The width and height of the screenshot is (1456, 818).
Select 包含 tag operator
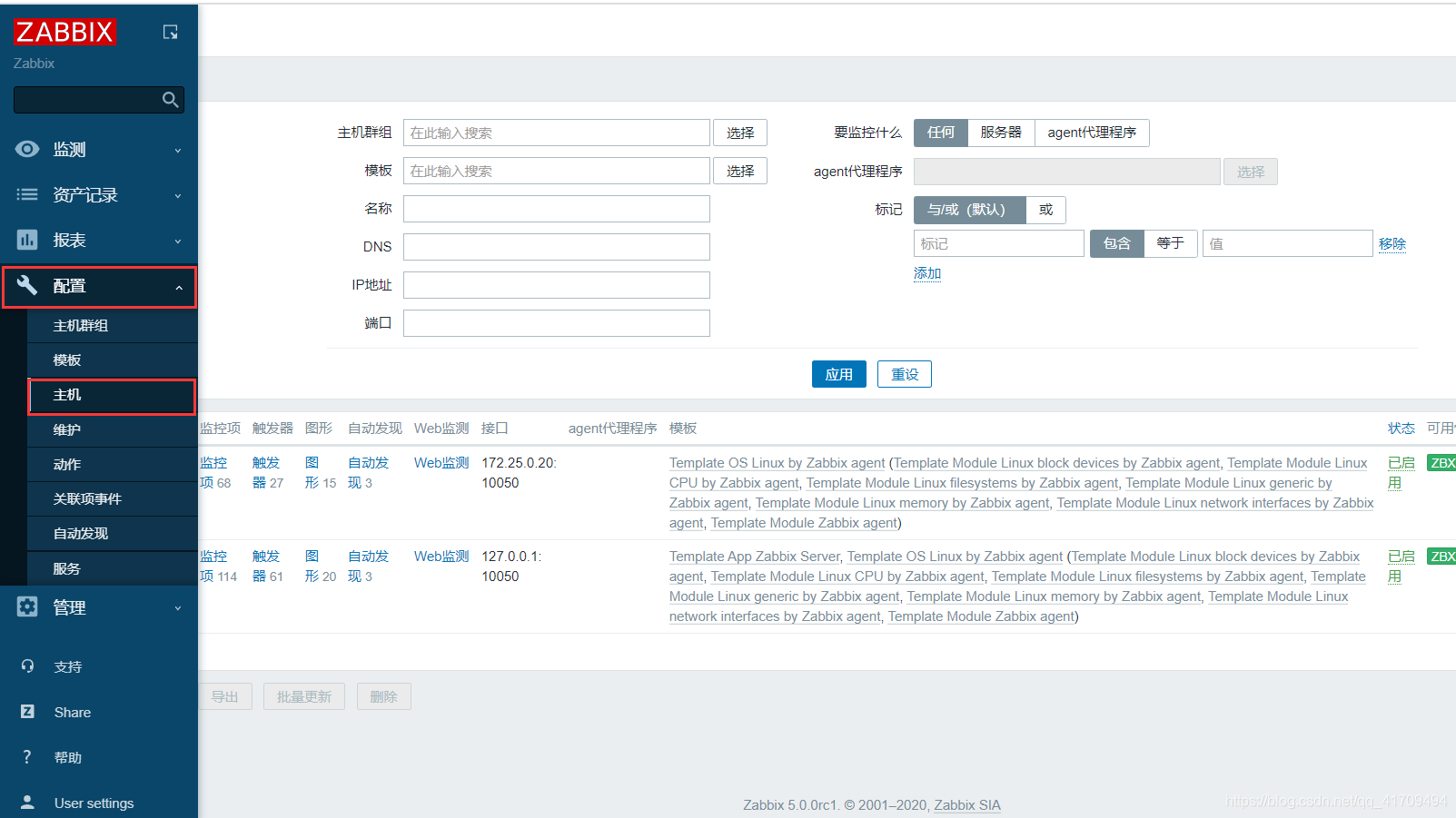[x=1117, y=243]
